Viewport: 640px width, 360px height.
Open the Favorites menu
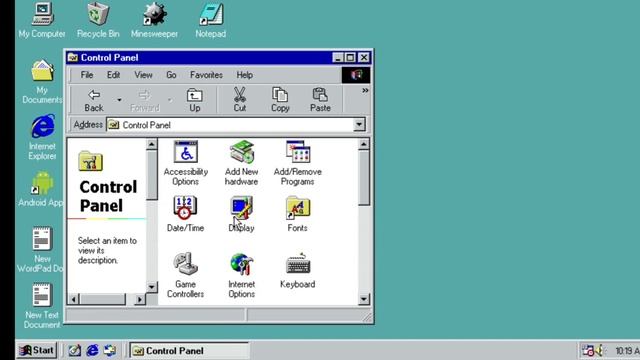(206, 75)
